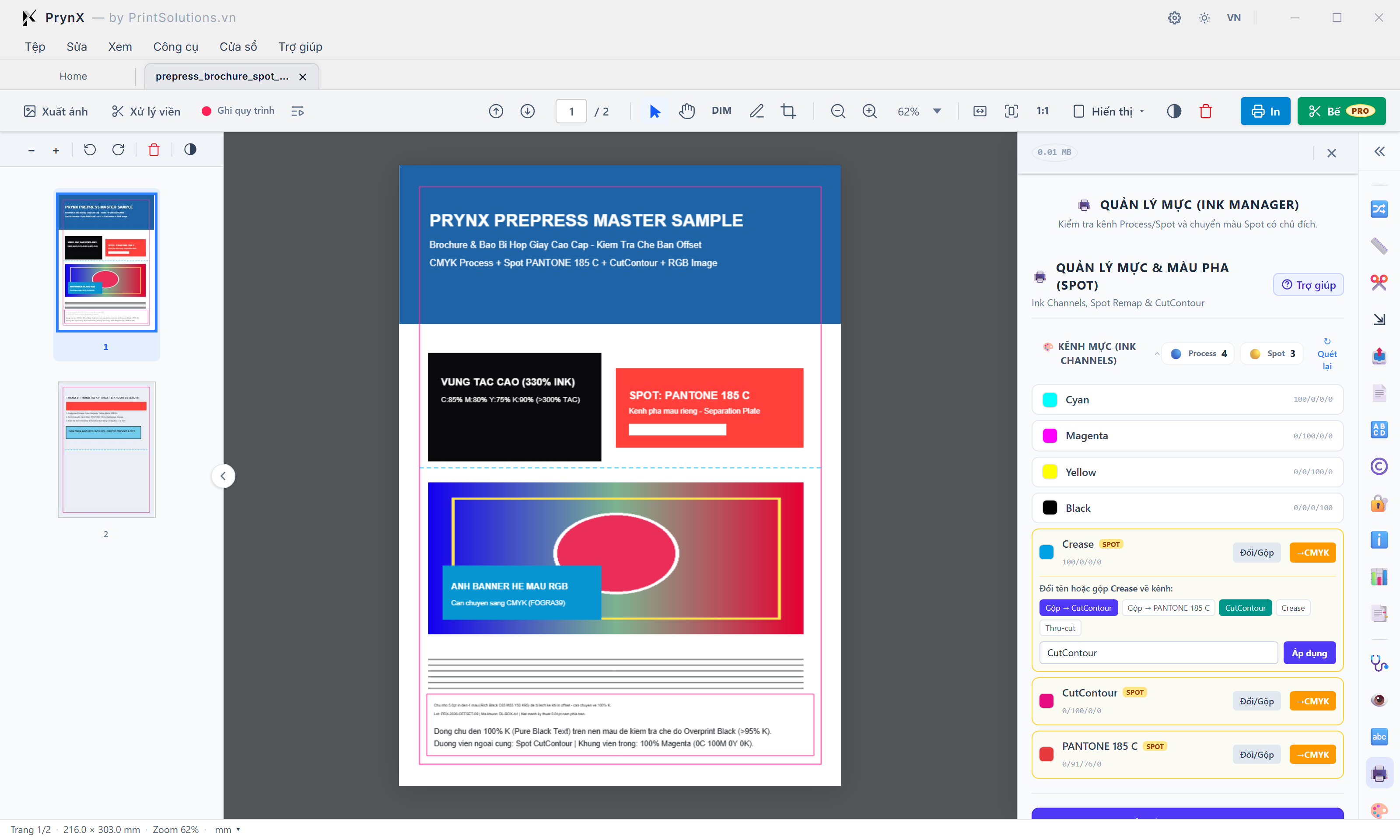
Task: Convert PANTONE 185 C to CMYK
Action: click(1312, 755)
